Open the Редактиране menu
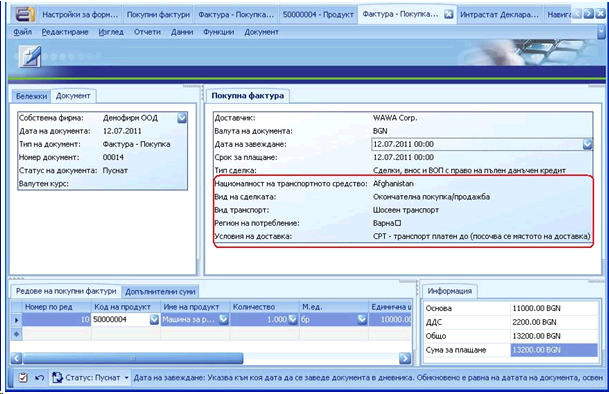Image resolution: width=609 pixels, height=394 pixels. [65, 32]
